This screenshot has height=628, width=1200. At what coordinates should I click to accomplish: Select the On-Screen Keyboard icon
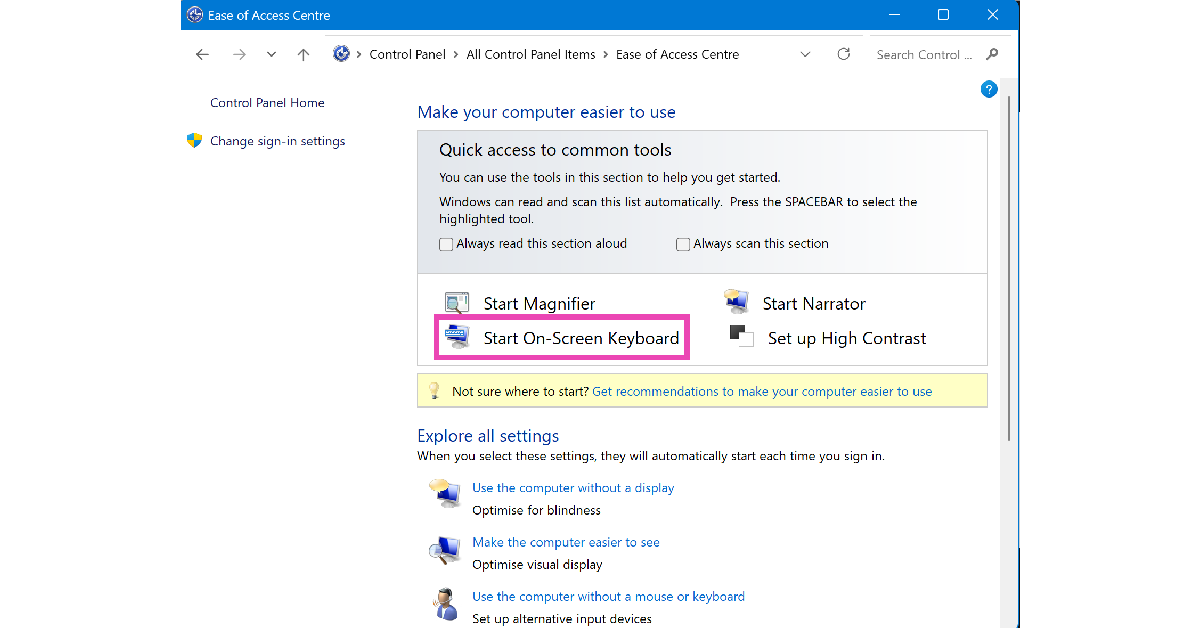[x=458, y=337]
